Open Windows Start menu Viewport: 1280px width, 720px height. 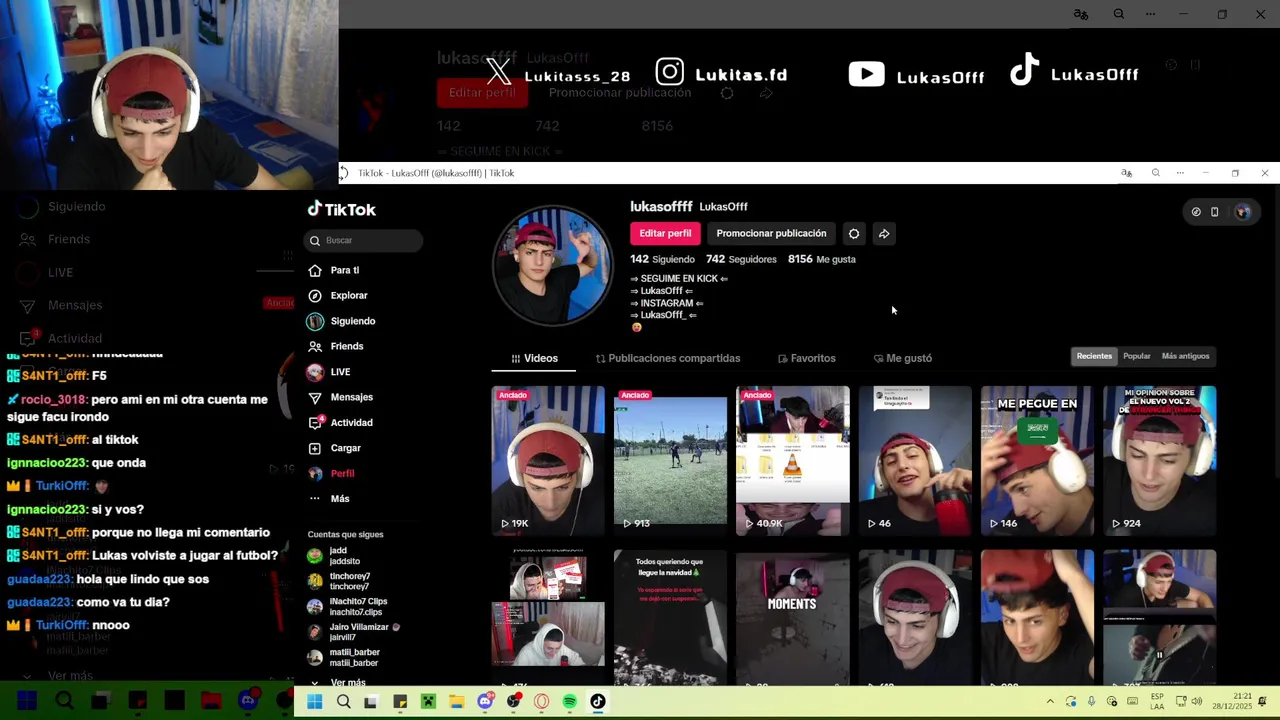coord(314,702)
